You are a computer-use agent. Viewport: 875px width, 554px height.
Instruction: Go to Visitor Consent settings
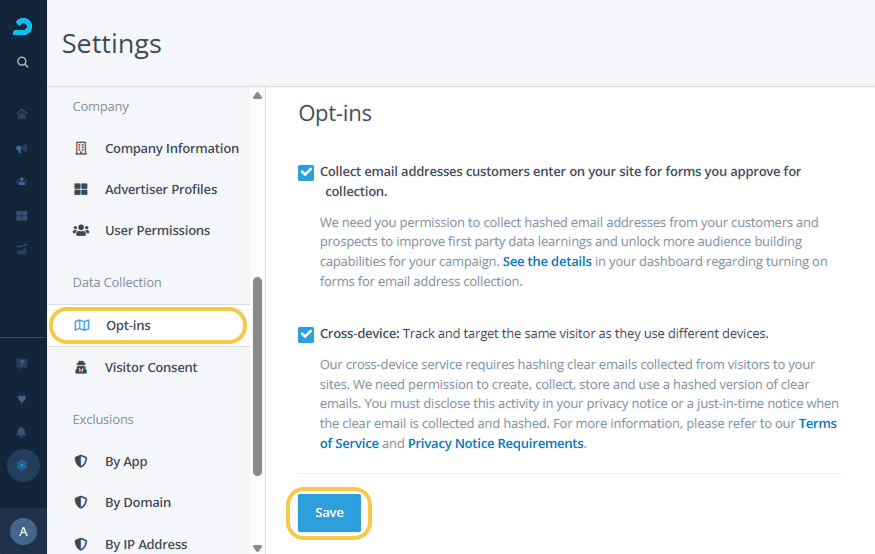tap(151, 368)
